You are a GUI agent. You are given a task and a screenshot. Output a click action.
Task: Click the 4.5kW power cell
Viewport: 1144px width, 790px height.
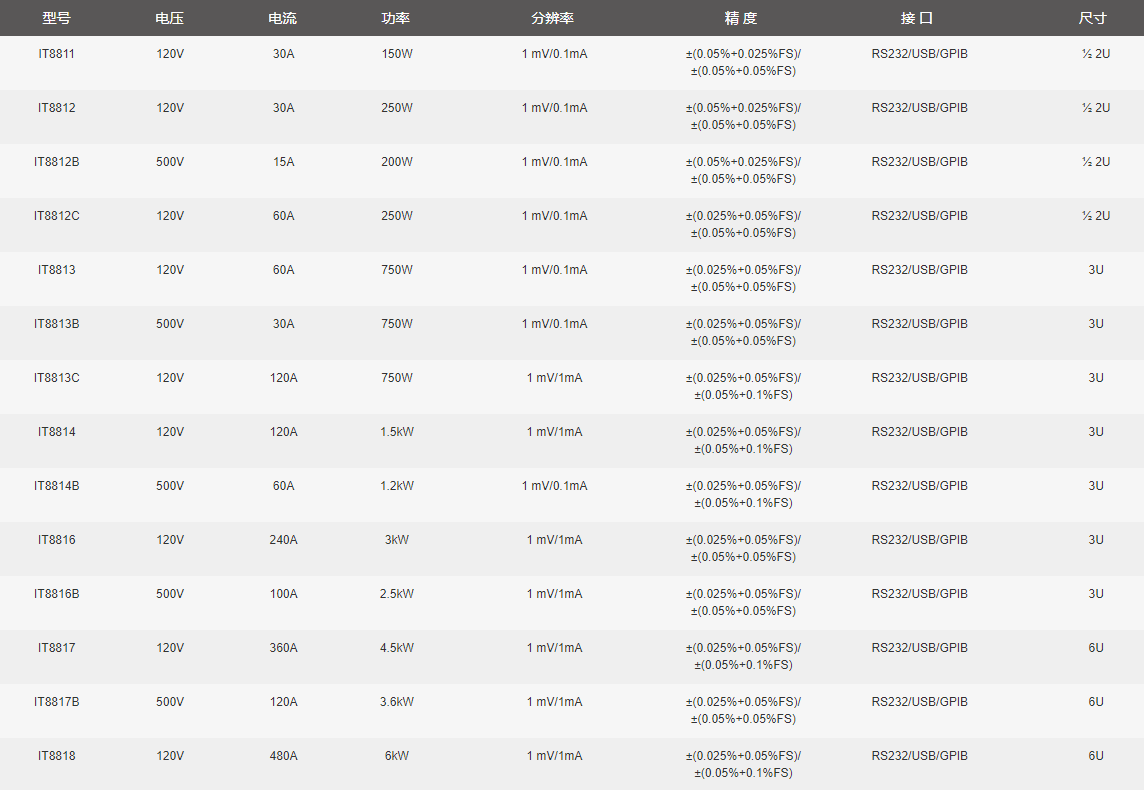[x=396, y=648]
